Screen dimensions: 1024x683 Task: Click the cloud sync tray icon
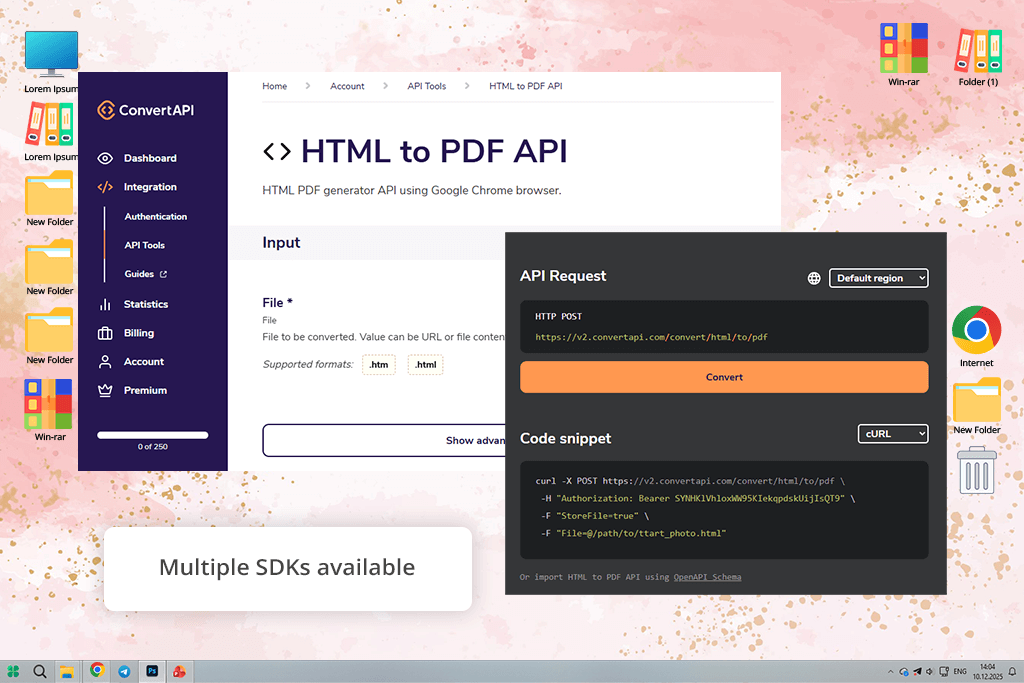tap(904, 671)
